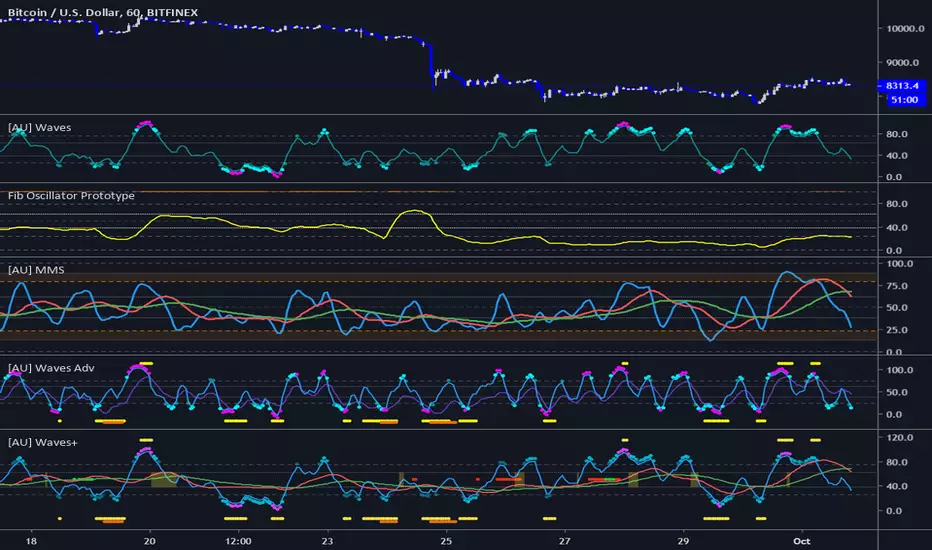Click the 75.0 value on MMS scale
This screenshot has width=932, height=550.
[897, 286]
